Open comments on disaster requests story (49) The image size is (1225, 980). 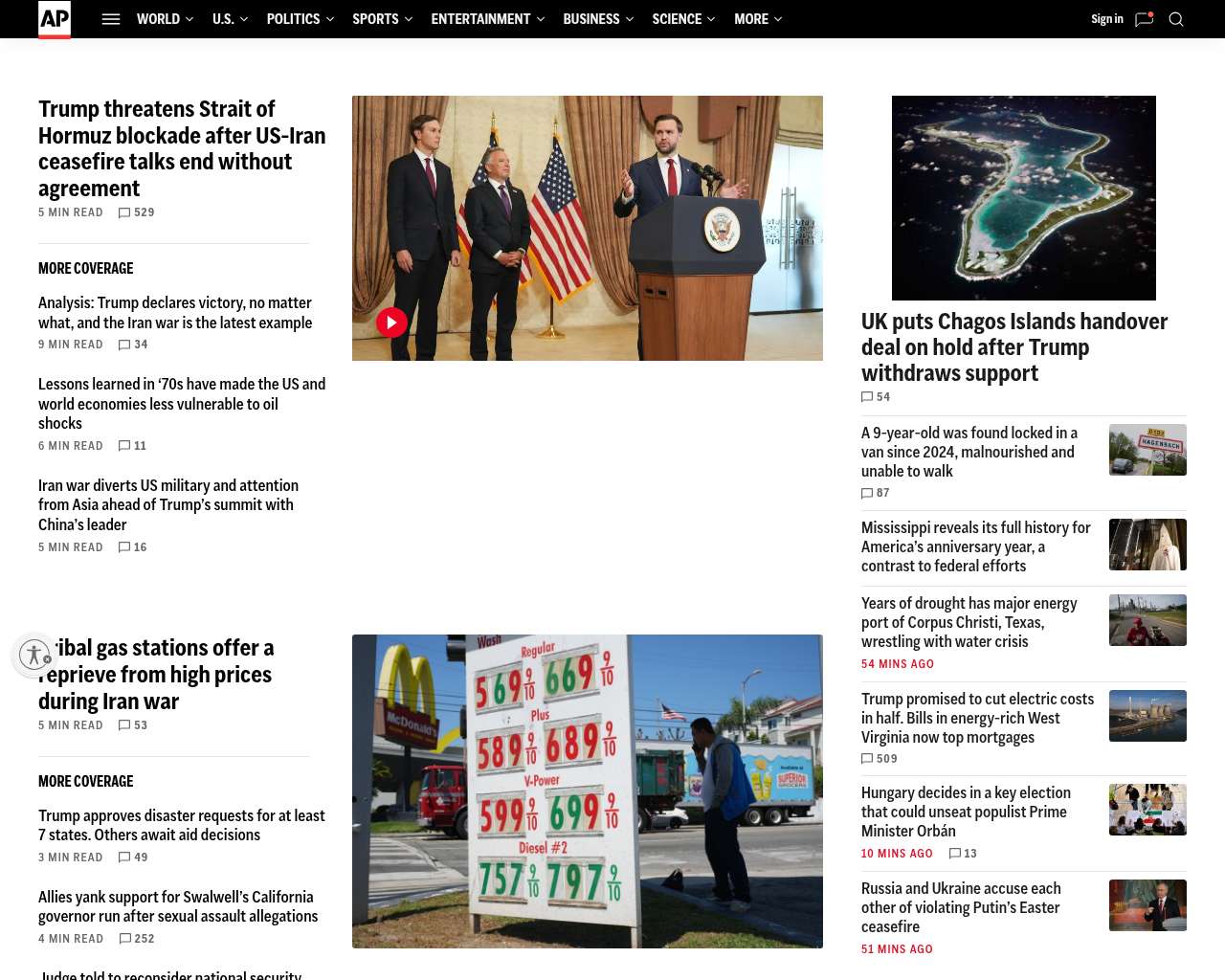pos(133,857)
